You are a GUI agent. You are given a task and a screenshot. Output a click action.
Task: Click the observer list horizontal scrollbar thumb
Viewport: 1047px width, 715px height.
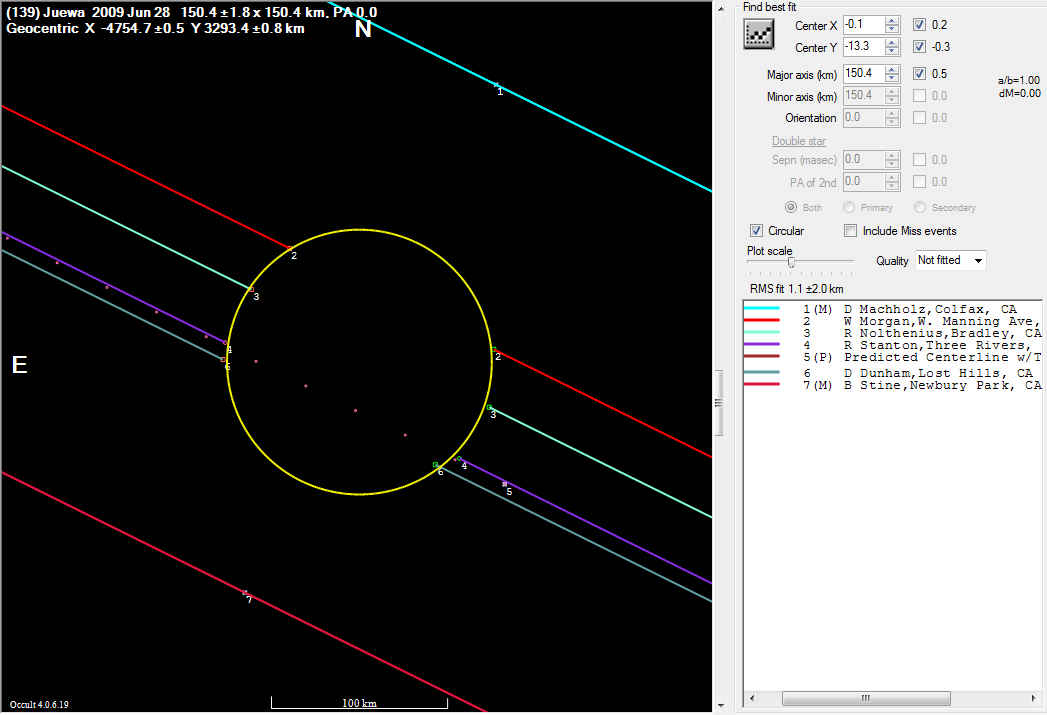[866, 698]
